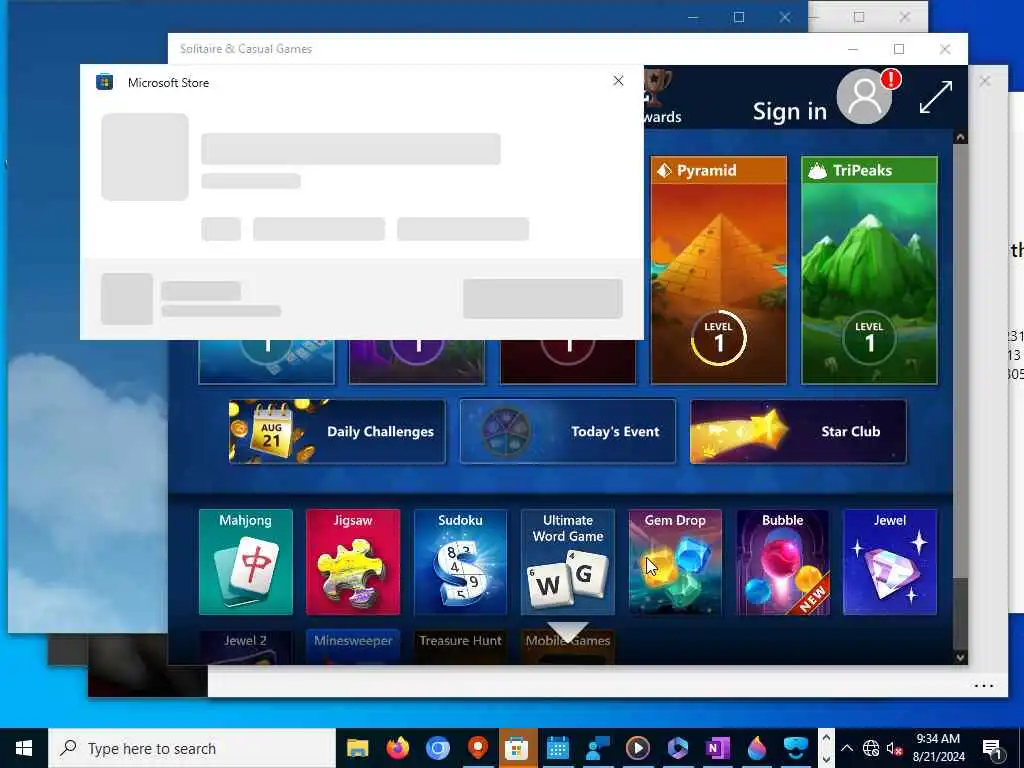This screenshot has height=768, width=1024.
Task: Click the taskbar icons scroll-down arrow
Action: pyautogui.click(x=825, y=759)
